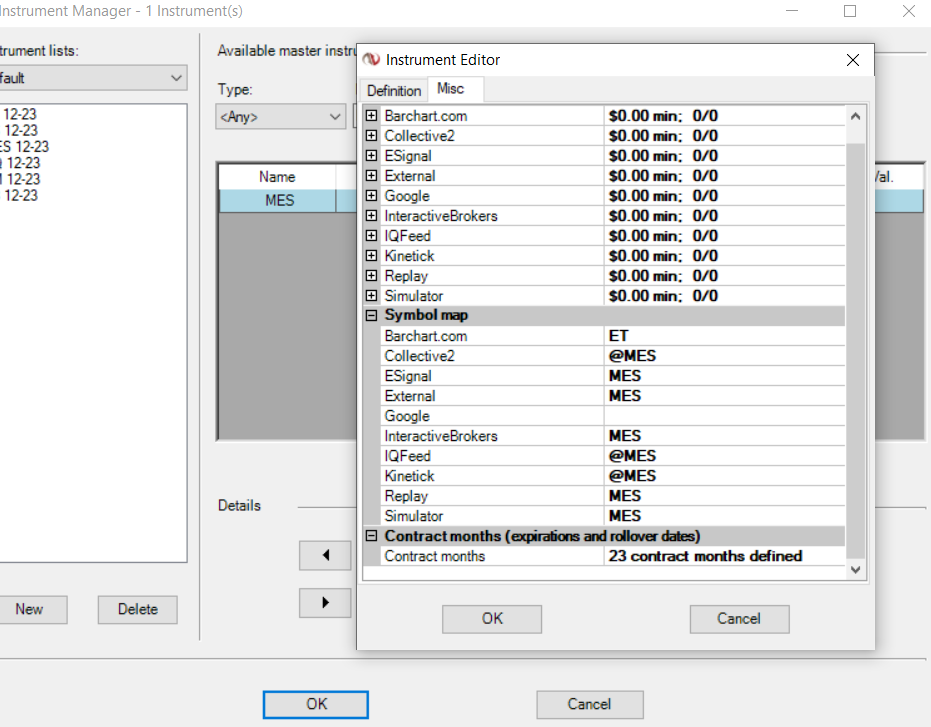Screen dimensions: 931x727
Task: Maximize the Instrument Manager window
Action: [850, 11]
